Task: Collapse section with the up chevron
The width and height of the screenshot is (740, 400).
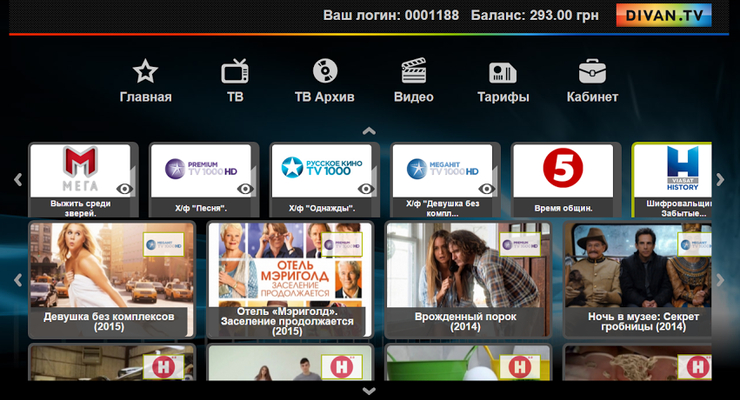Action: [369, 131]
